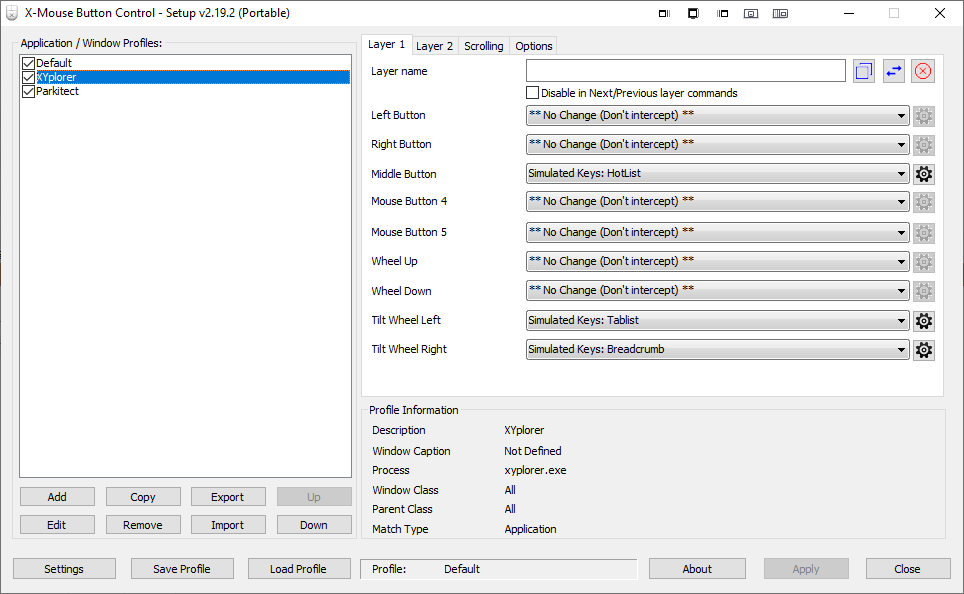Open the Tilt Wheel Left gear settings
964x594 pixels.
coord(924,321)
